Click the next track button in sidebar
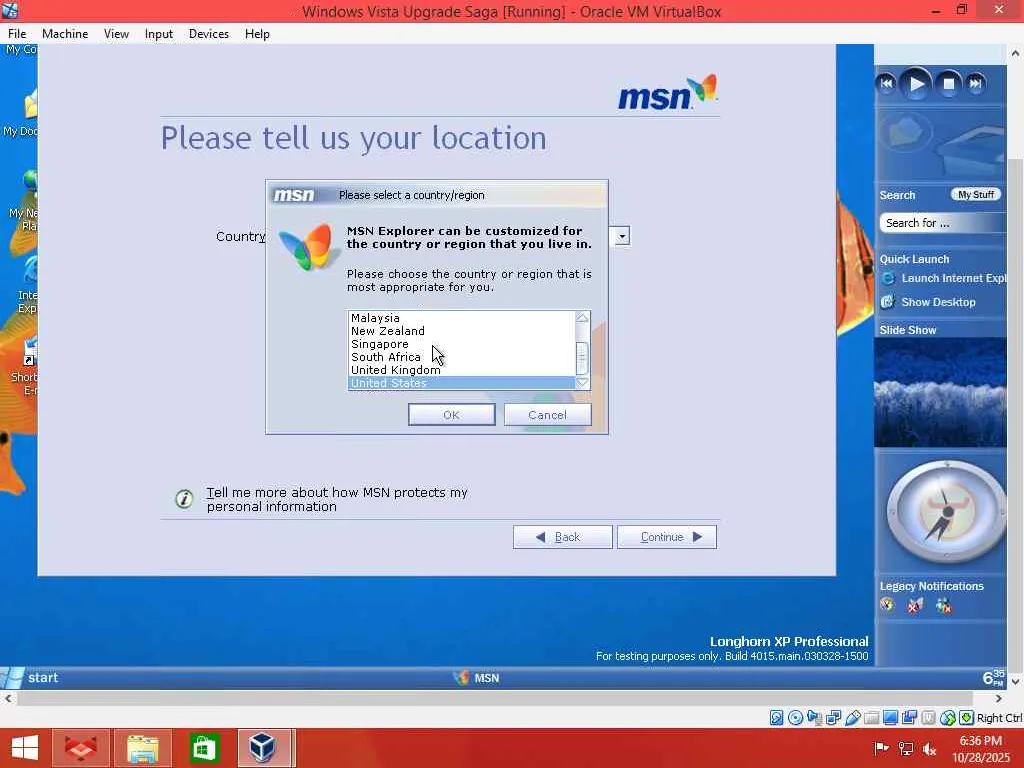 pos(976,84)
